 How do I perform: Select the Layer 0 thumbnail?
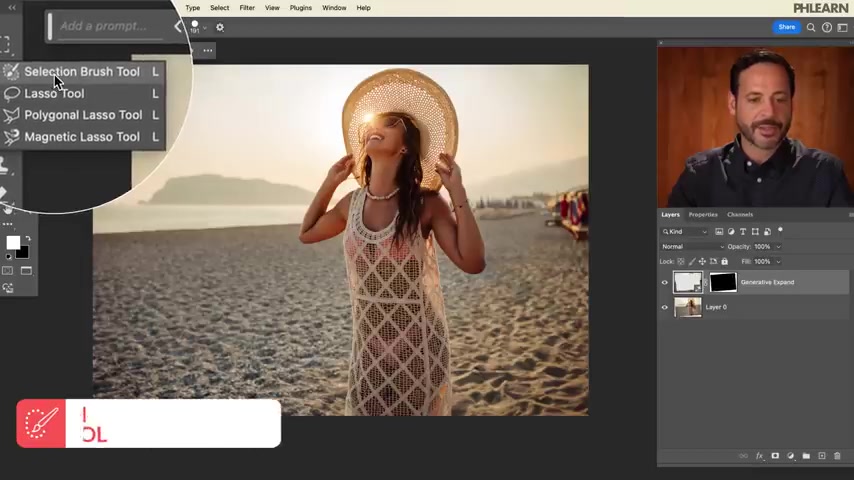[687, 307]
